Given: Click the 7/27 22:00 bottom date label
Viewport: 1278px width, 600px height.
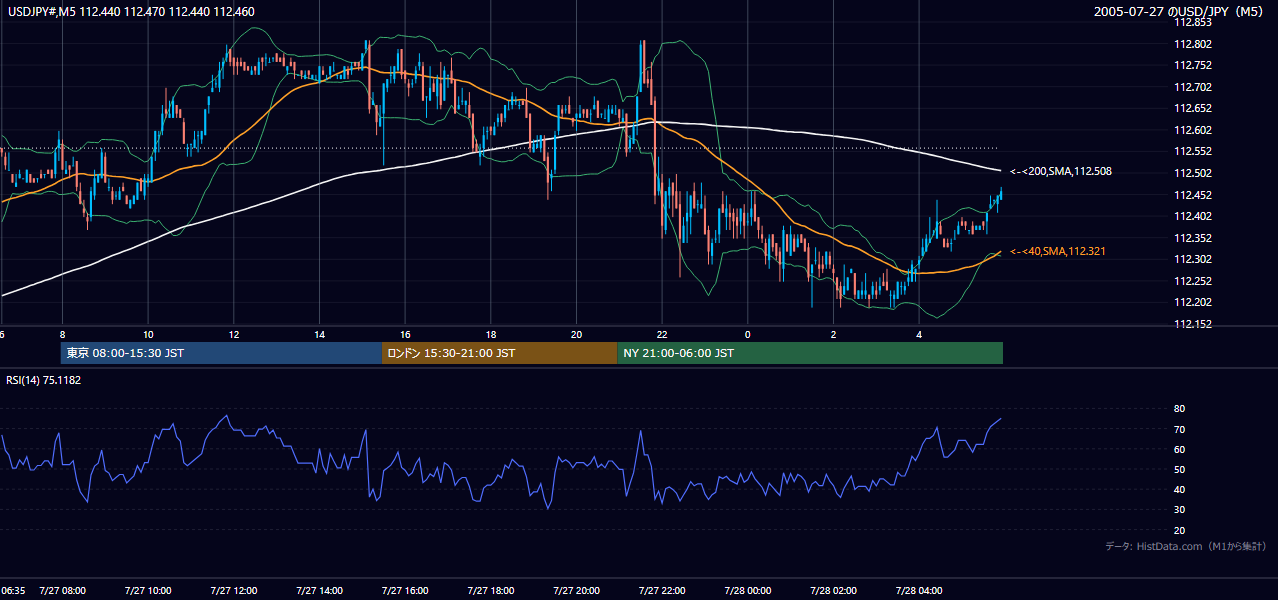Looking at the screenshot, I should click(x=662, y=590).
